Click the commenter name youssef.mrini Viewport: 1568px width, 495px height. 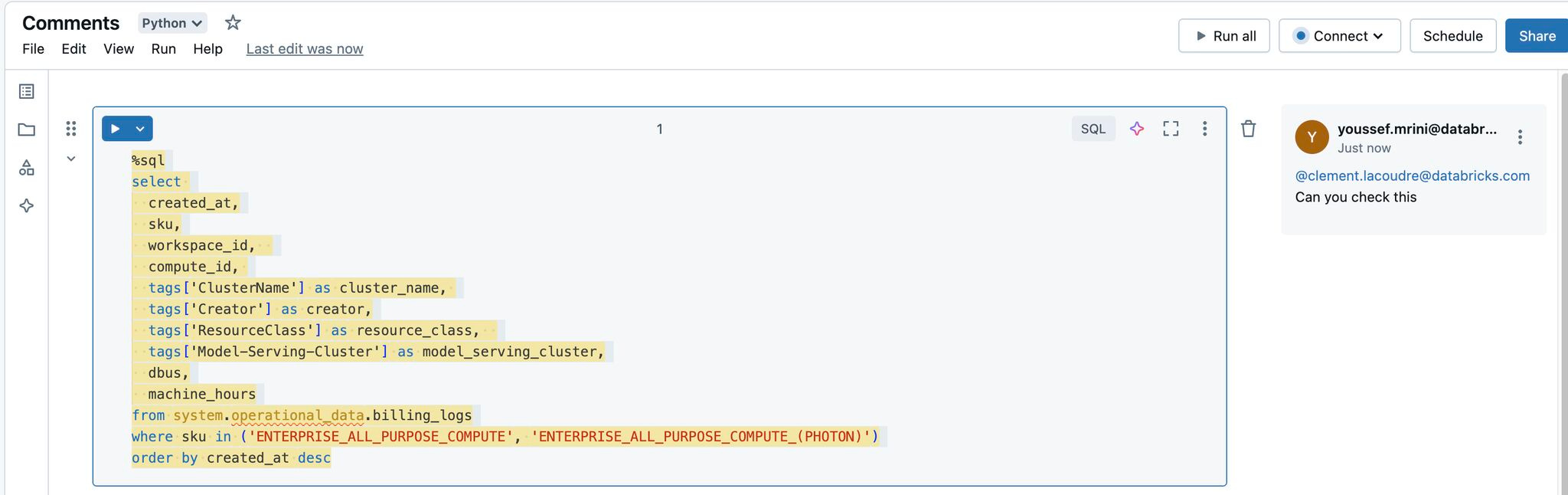tap(1417, 129)
